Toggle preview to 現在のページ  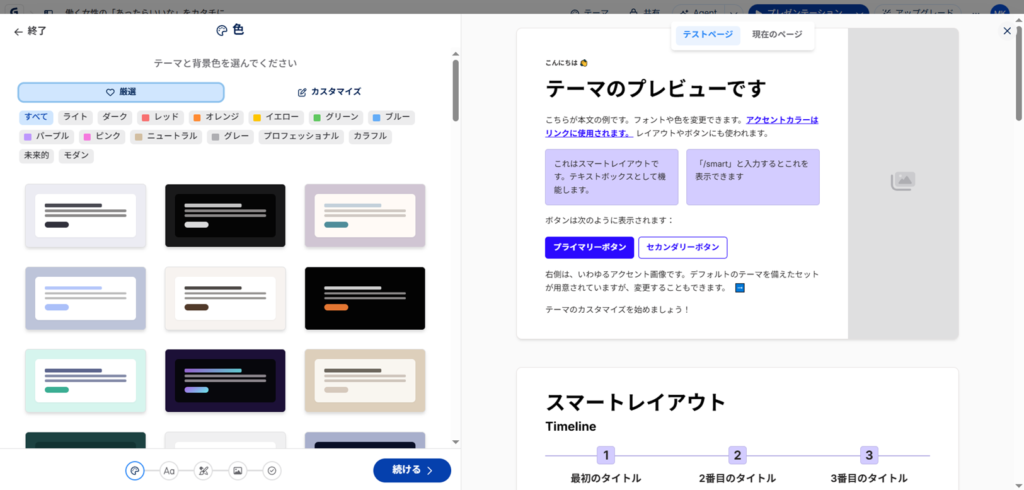point(777,35)
